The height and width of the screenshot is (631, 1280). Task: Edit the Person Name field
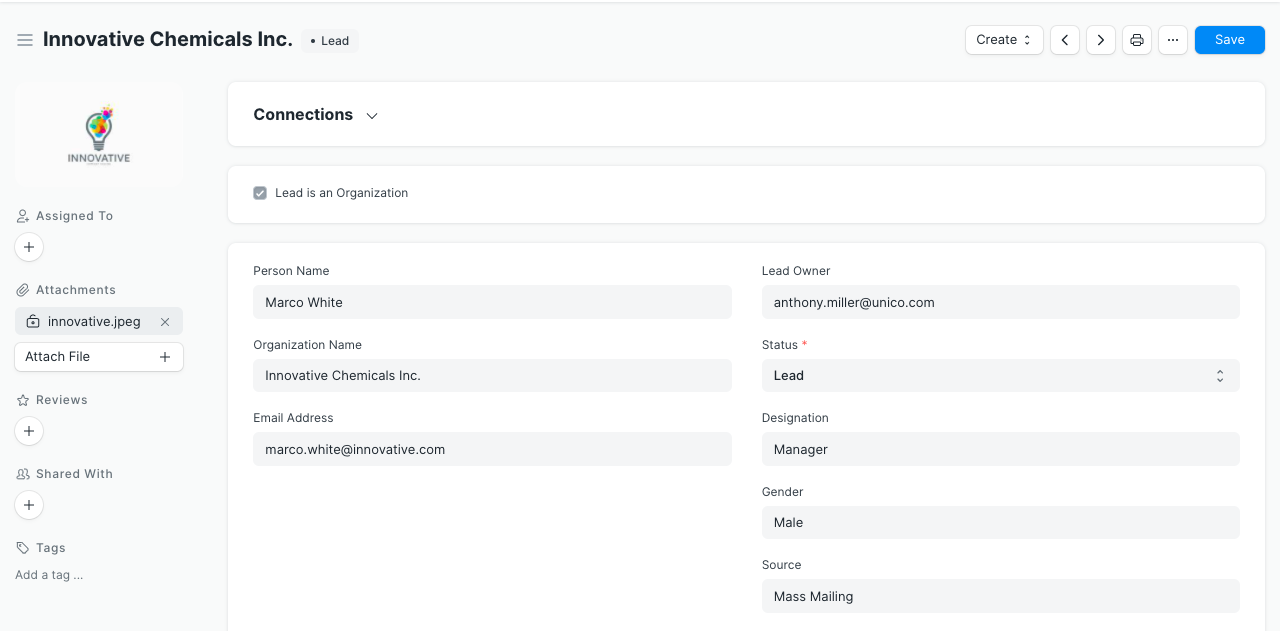tap(492, 302)
